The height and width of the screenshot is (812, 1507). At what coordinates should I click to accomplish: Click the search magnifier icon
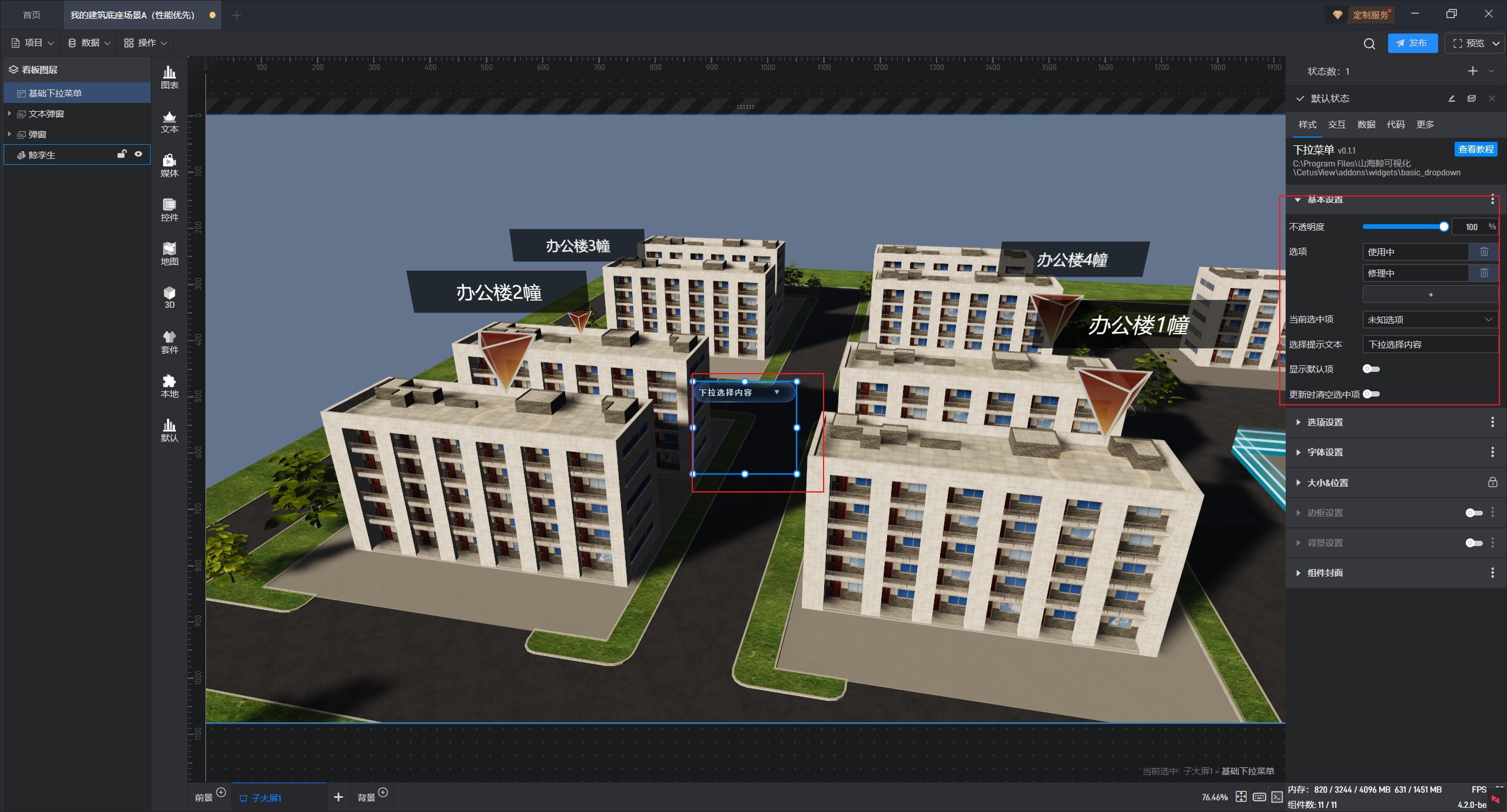click(1369, 44)
